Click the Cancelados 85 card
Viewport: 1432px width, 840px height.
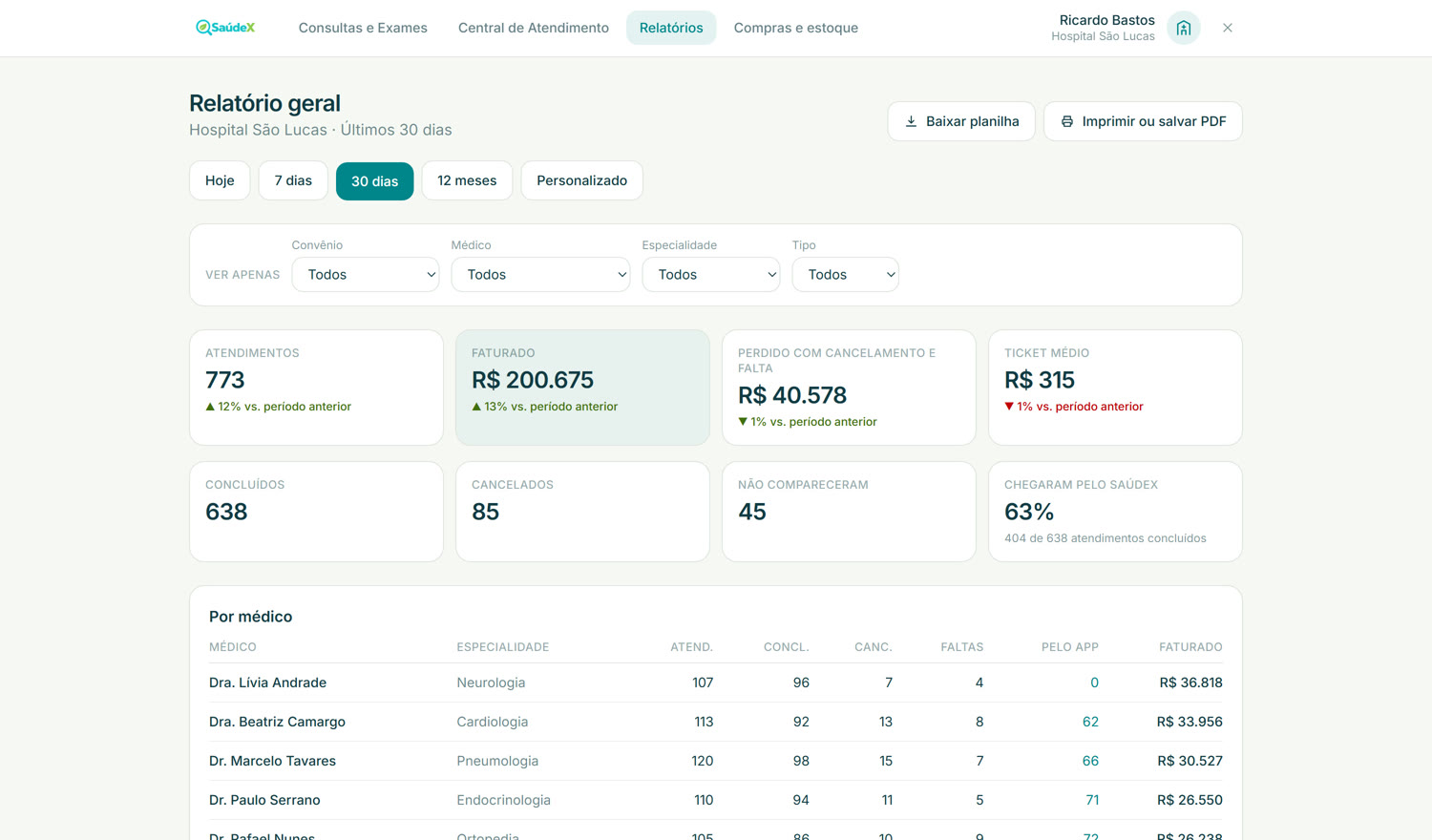pos(582,512)
